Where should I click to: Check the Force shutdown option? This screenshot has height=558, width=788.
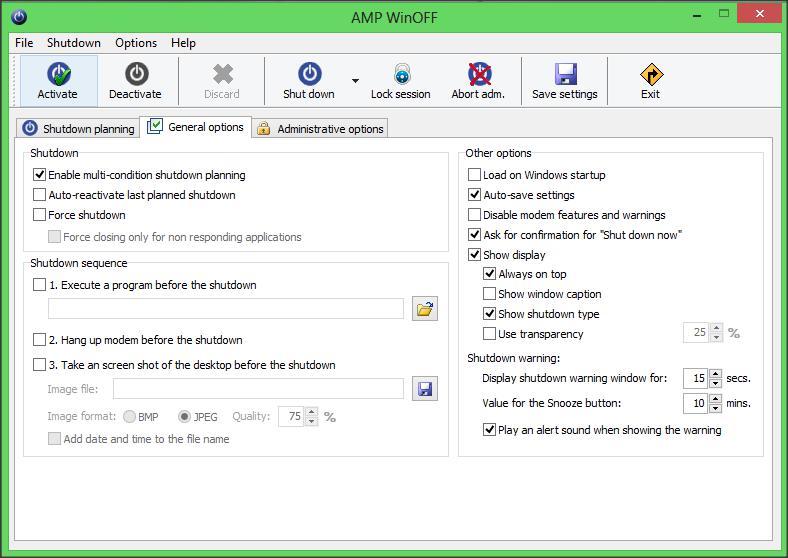pyautogui.click(x=39, y=215)
